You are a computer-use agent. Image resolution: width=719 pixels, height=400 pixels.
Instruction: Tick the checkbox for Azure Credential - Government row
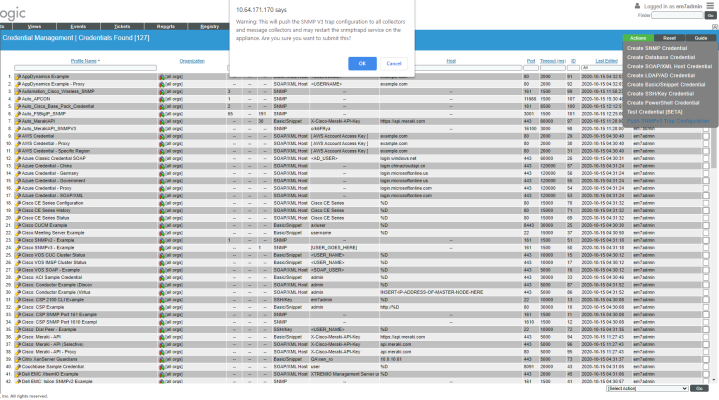[706, 181]
